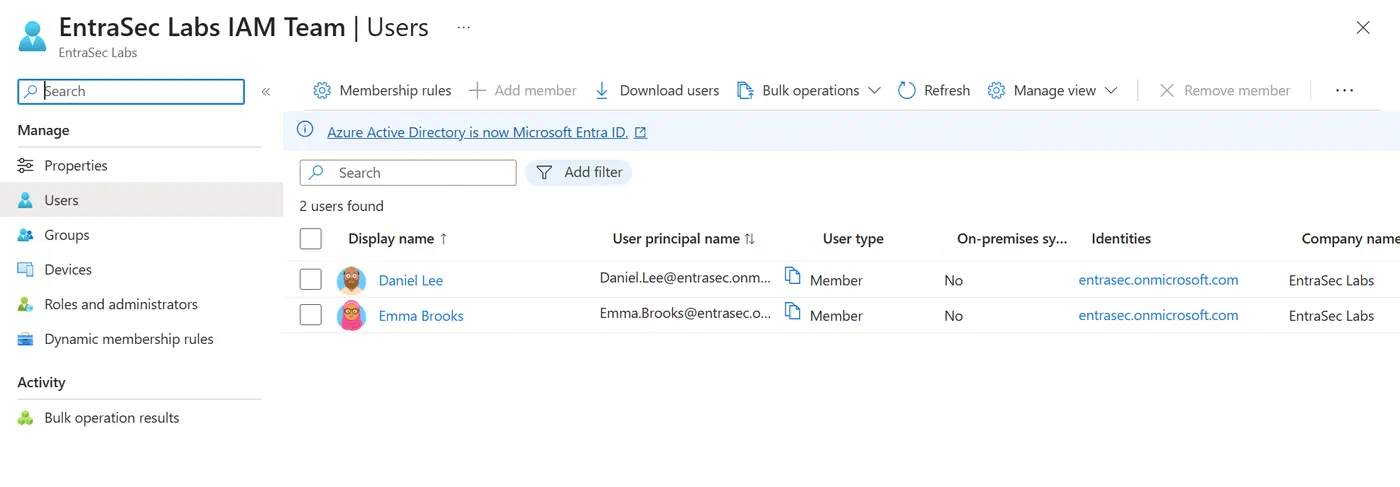Viewport: 1400px width, 487px height.
Task: Click the Bulk operation results icon
Action: pos(26,418)
